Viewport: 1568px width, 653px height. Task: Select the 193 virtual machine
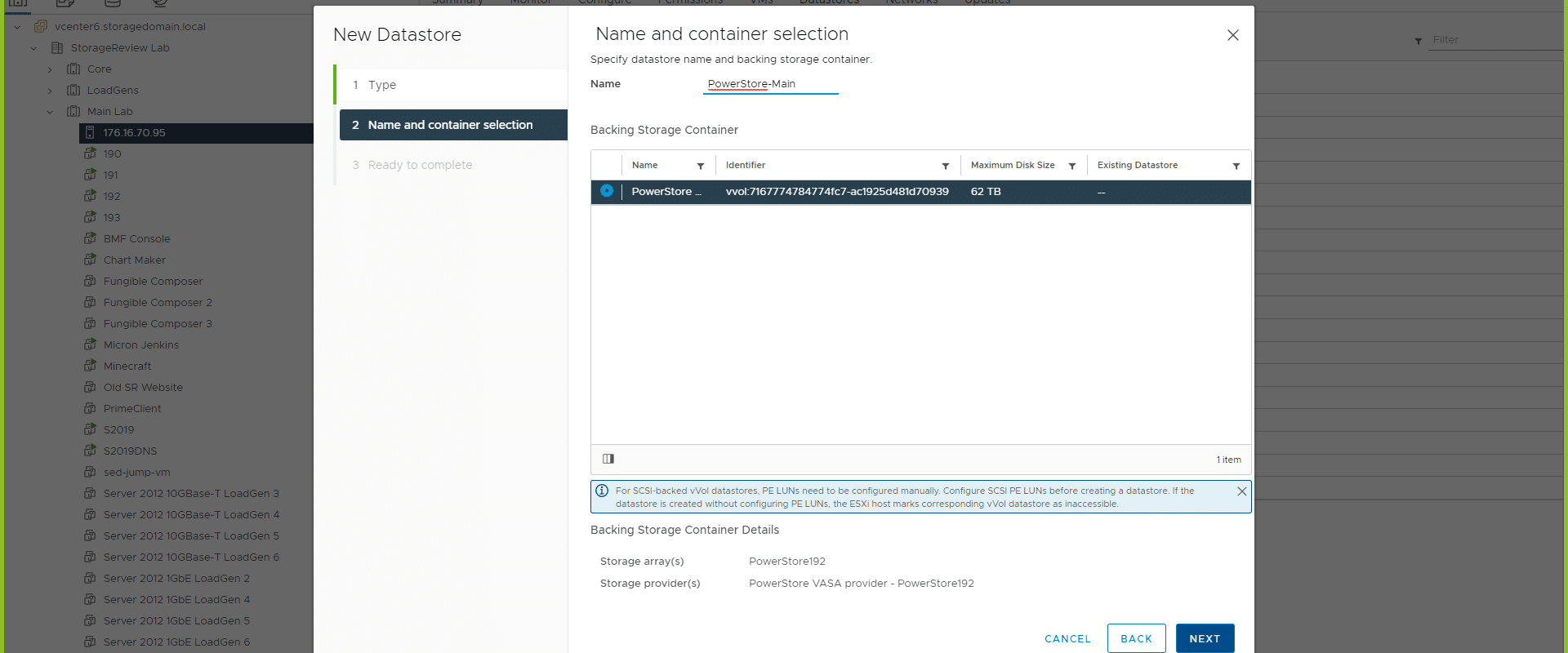coord(112,218)
